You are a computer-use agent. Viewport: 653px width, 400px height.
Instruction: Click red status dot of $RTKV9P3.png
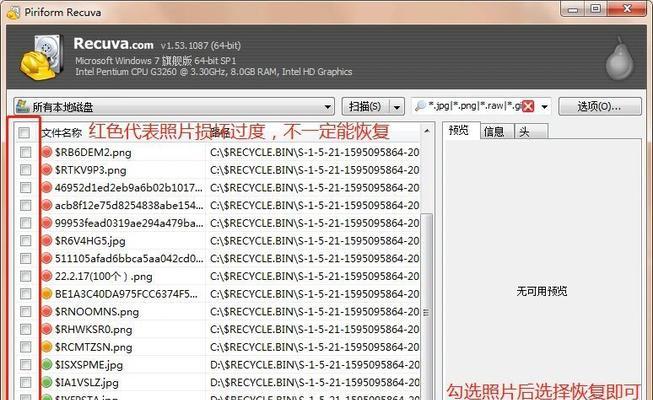[47, 170]
